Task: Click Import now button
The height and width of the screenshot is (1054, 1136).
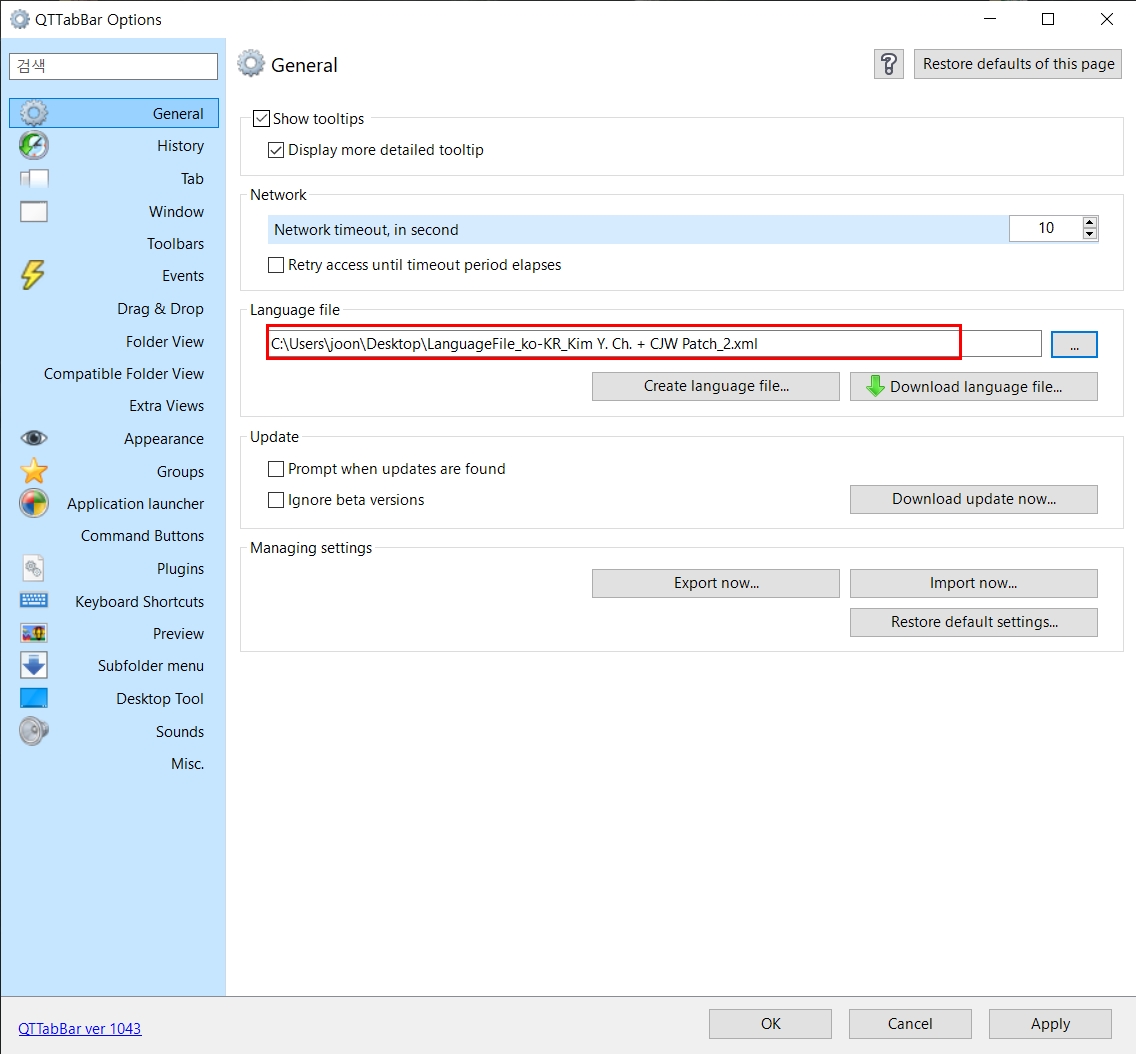Action: click(974, 583)
